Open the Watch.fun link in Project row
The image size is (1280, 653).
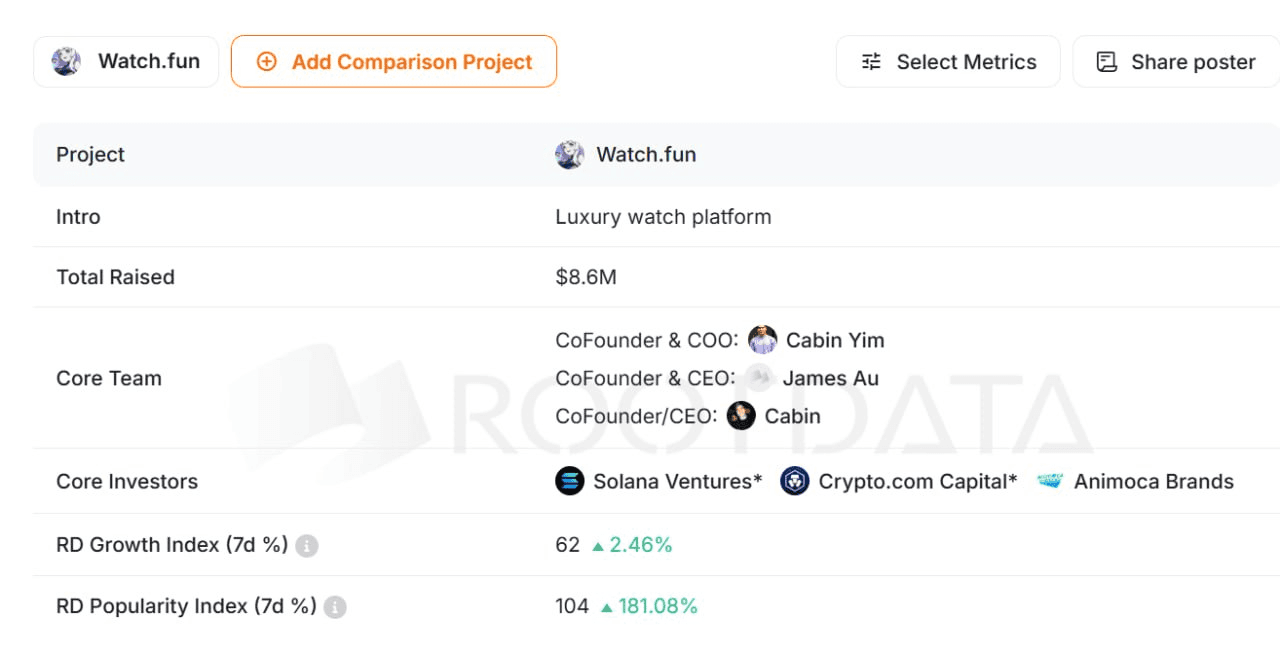646,155
